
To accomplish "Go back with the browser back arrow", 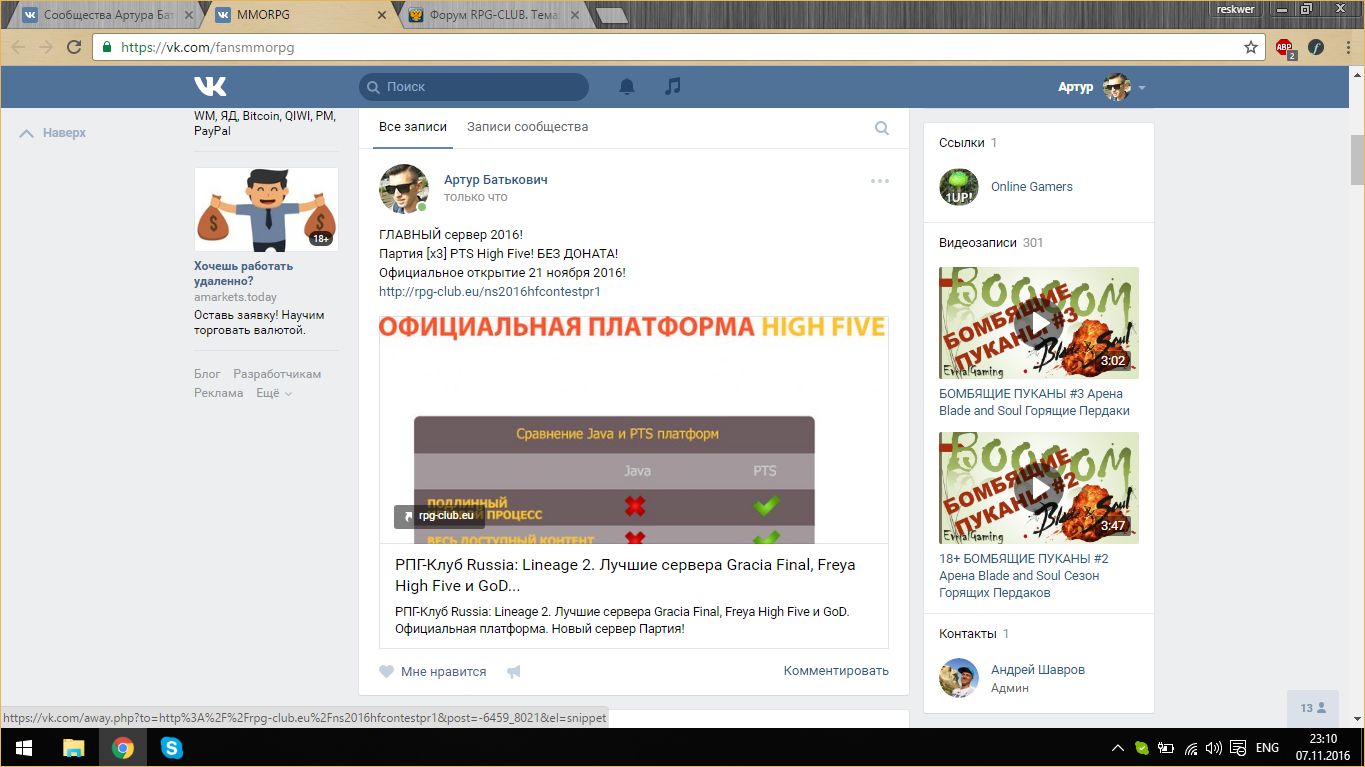I will [18, 47].
